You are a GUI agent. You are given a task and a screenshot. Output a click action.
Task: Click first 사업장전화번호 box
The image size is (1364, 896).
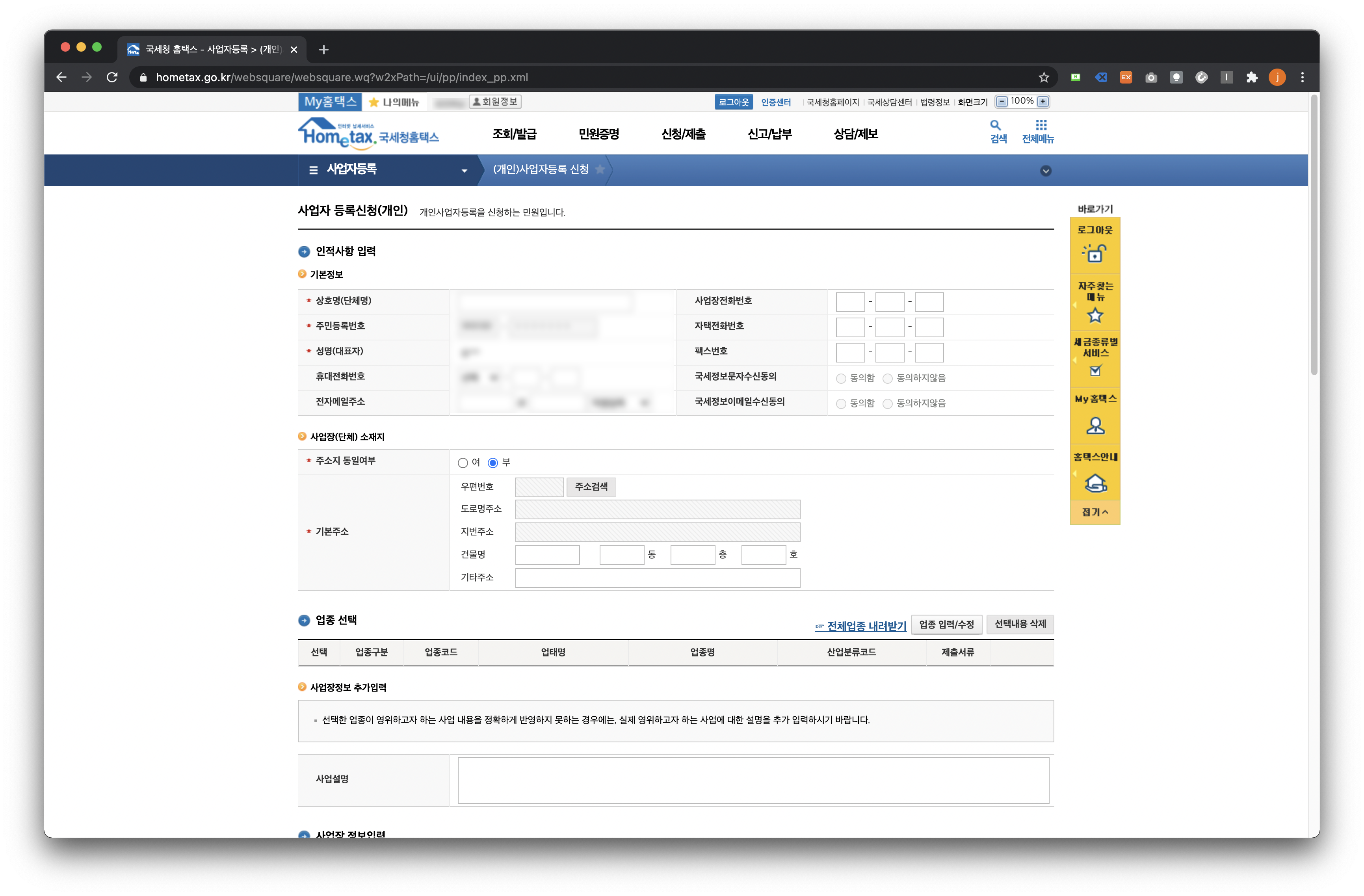[850, 301]
